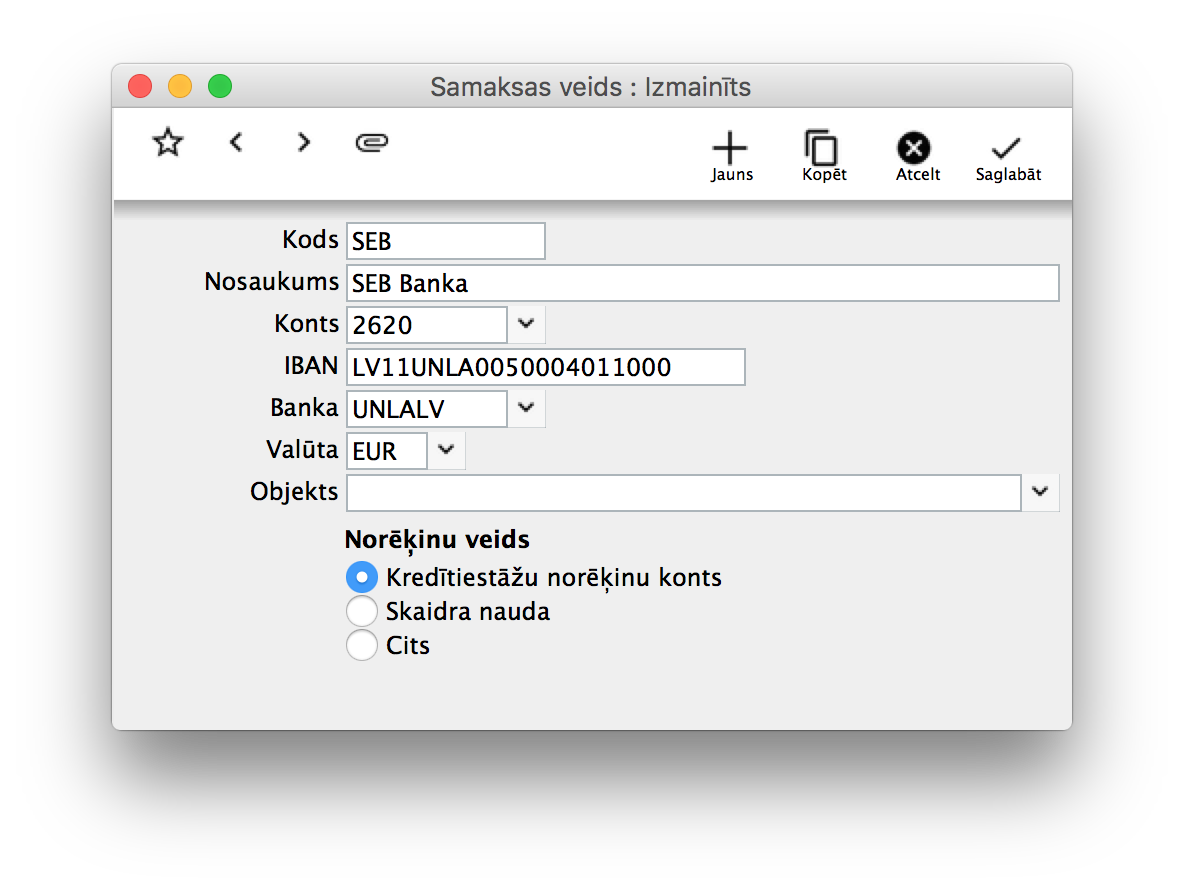
Task: Open the Banka dropdown list
Action: click(527, 408)
